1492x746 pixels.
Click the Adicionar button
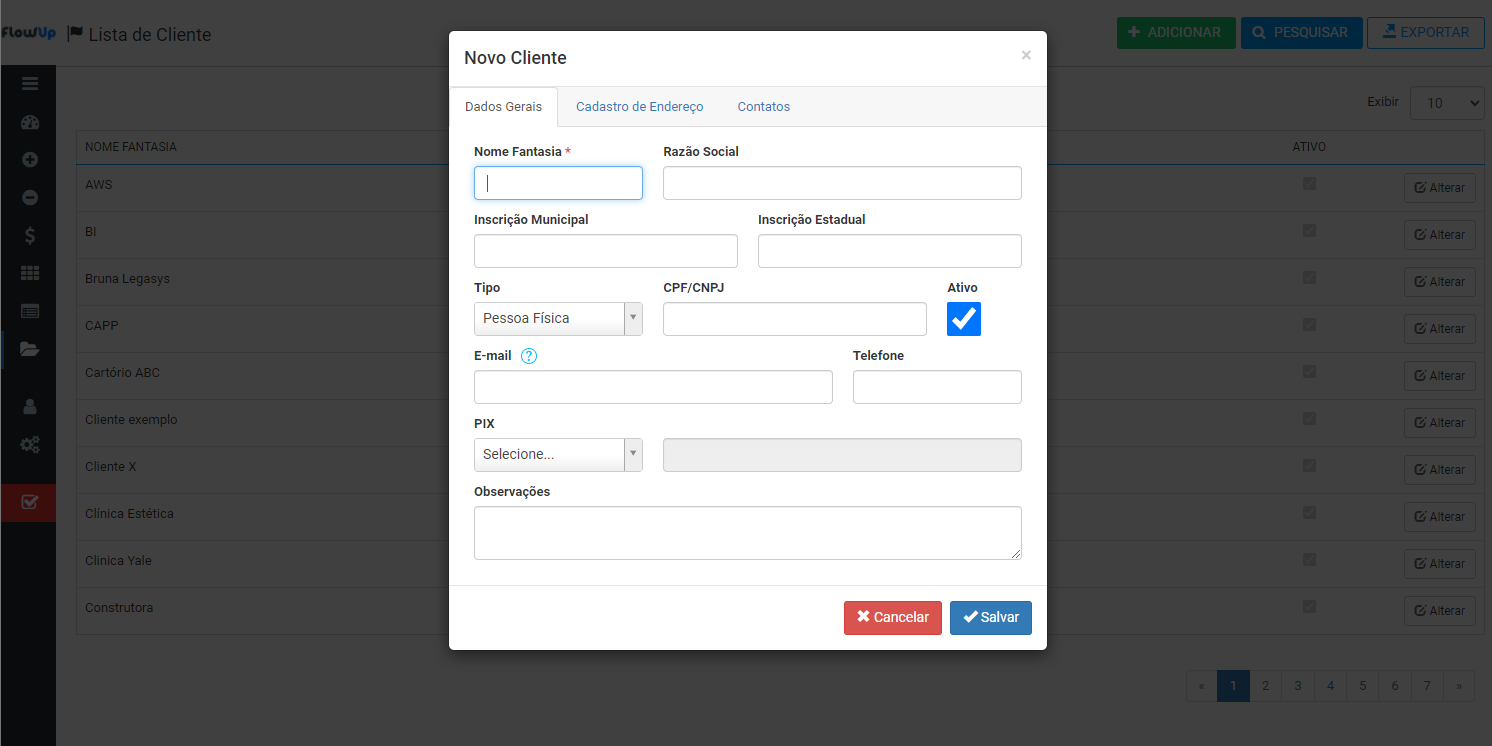click(1176, 33)
